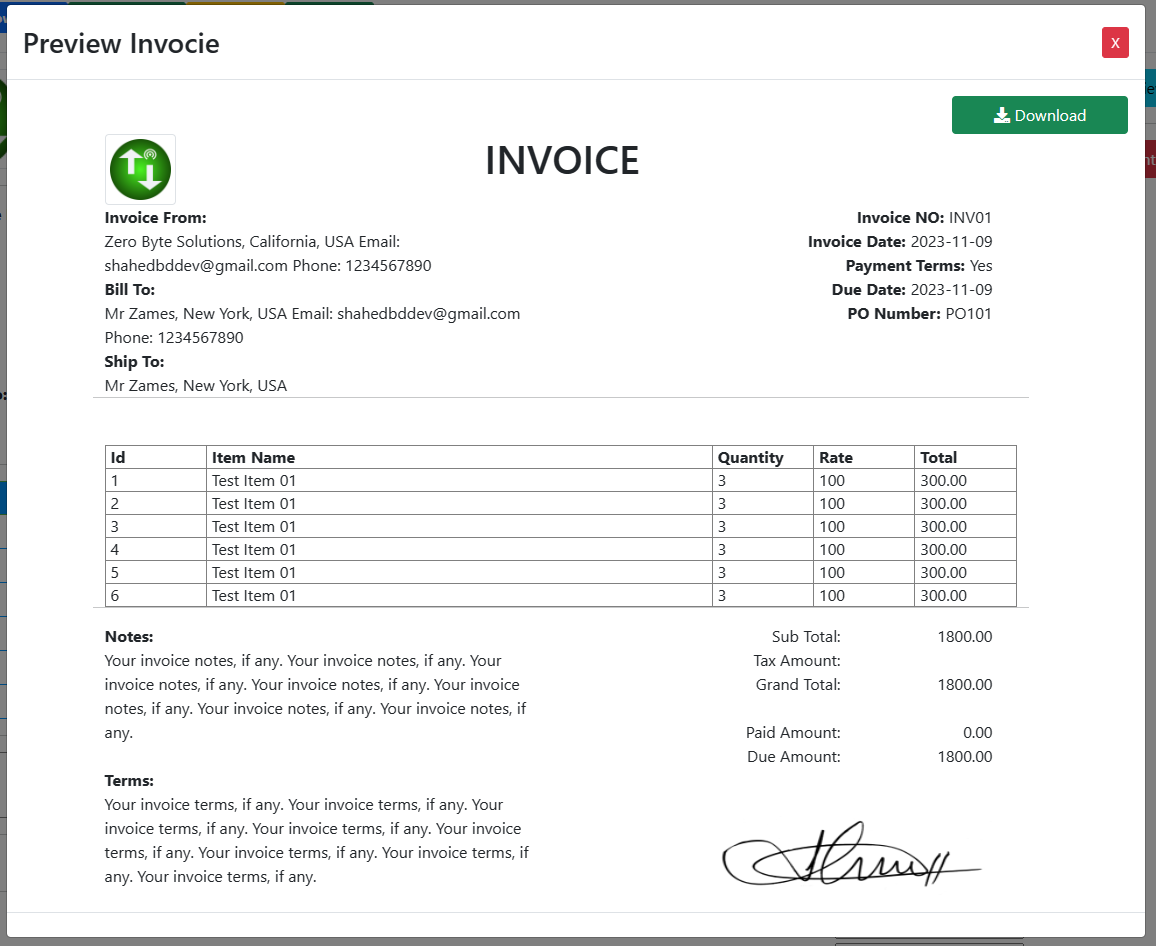Click the PO Number PO101

click(969, 313)
